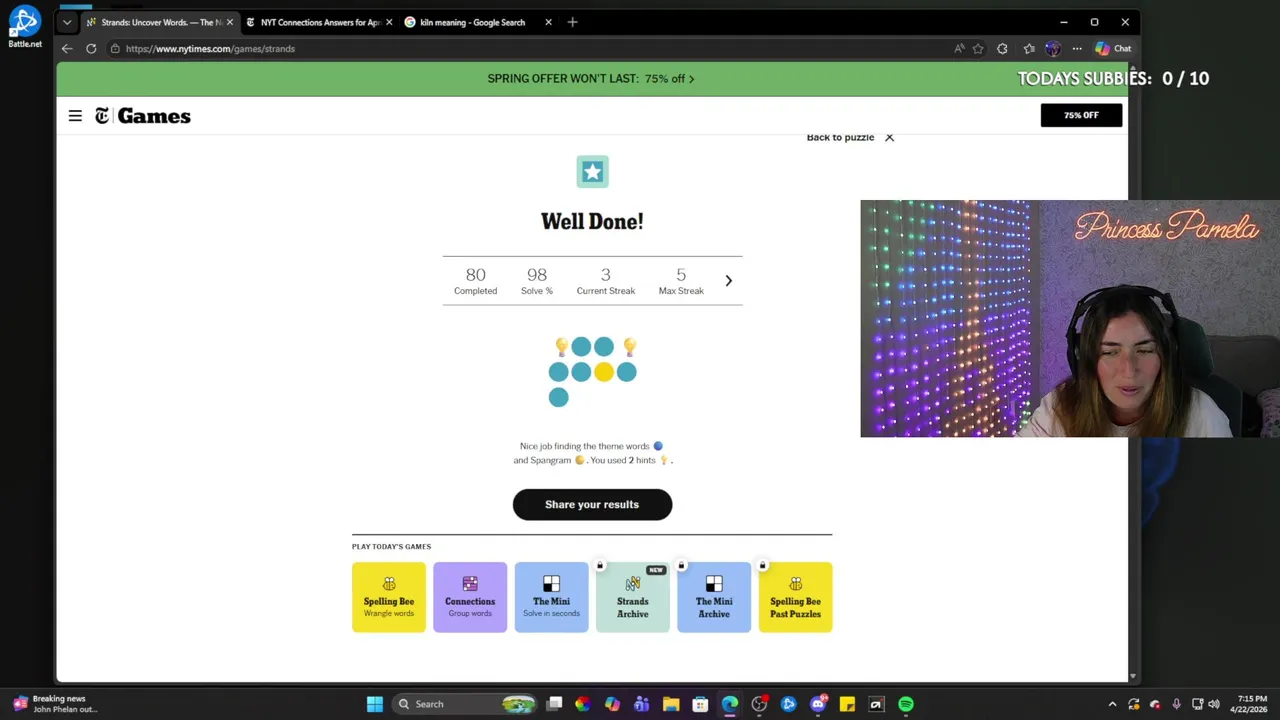Open the Spelling Bee game card
The image size is (1280, 720).
coord(388,597)
